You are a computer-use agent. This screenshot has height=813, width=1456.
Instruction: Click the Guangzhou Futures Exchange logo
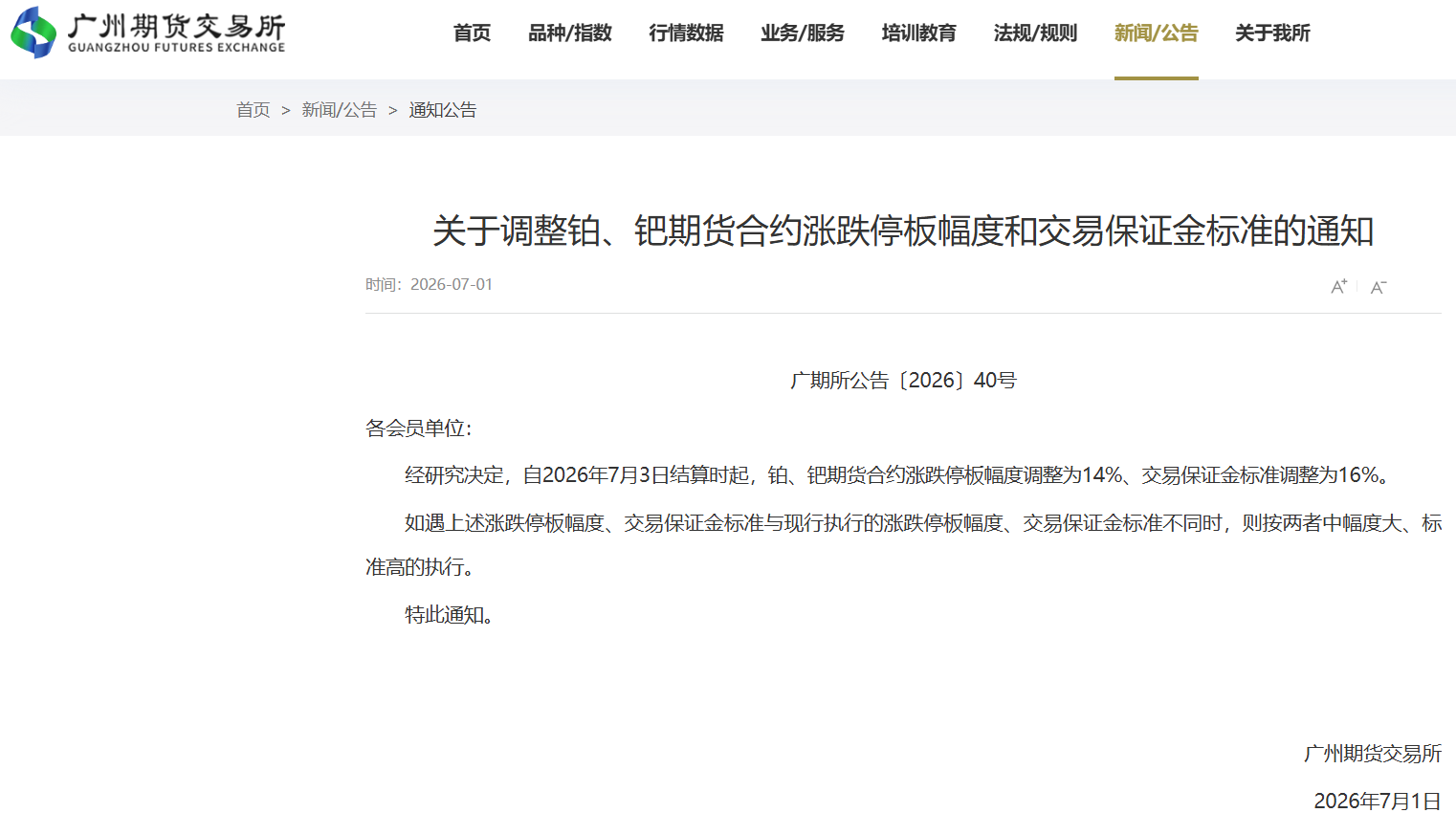click(148, 33)
